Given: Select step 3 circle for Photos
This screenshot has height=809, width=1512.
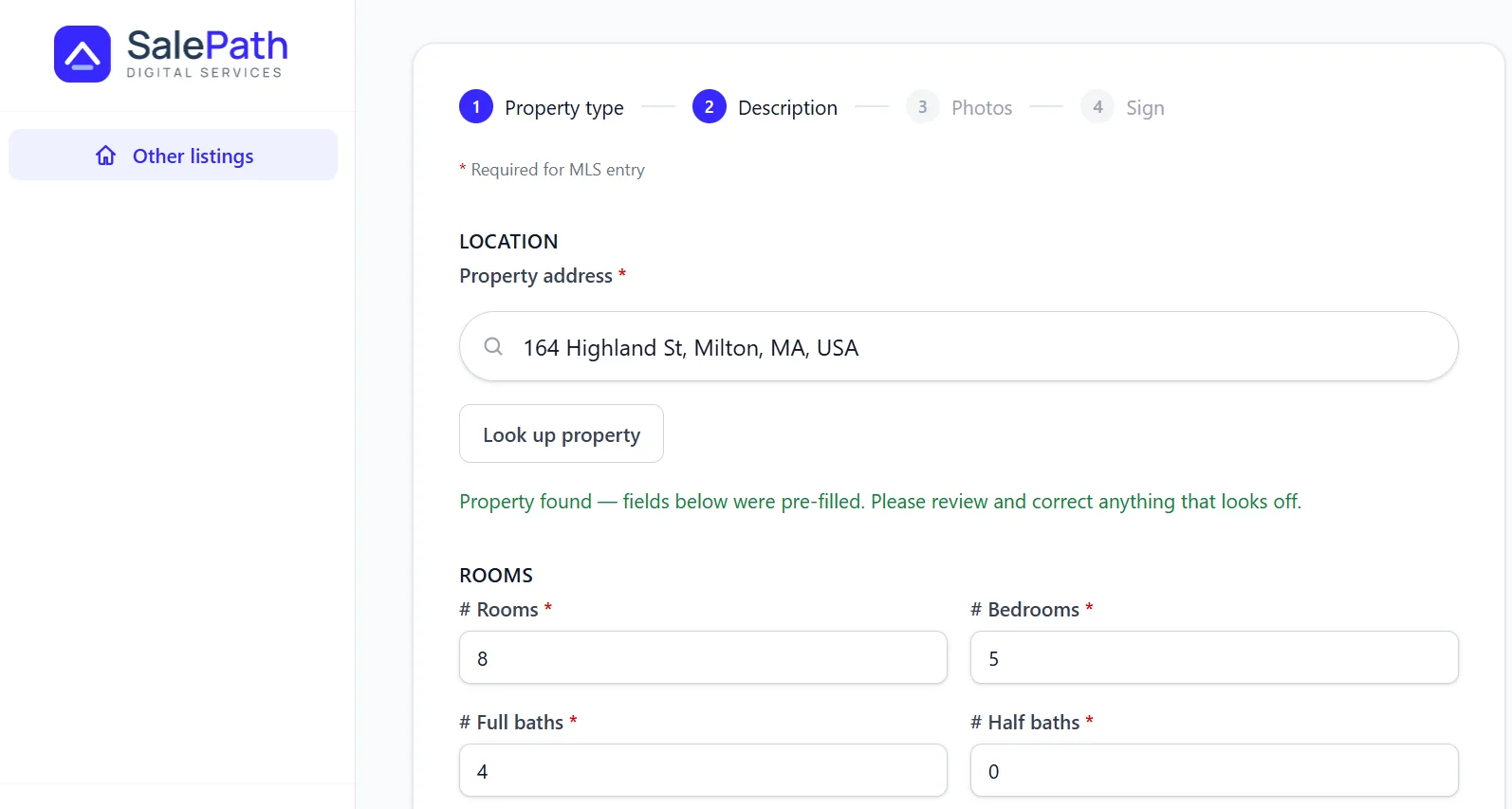Looking at the screenshot, I should [x=923, y=107].
